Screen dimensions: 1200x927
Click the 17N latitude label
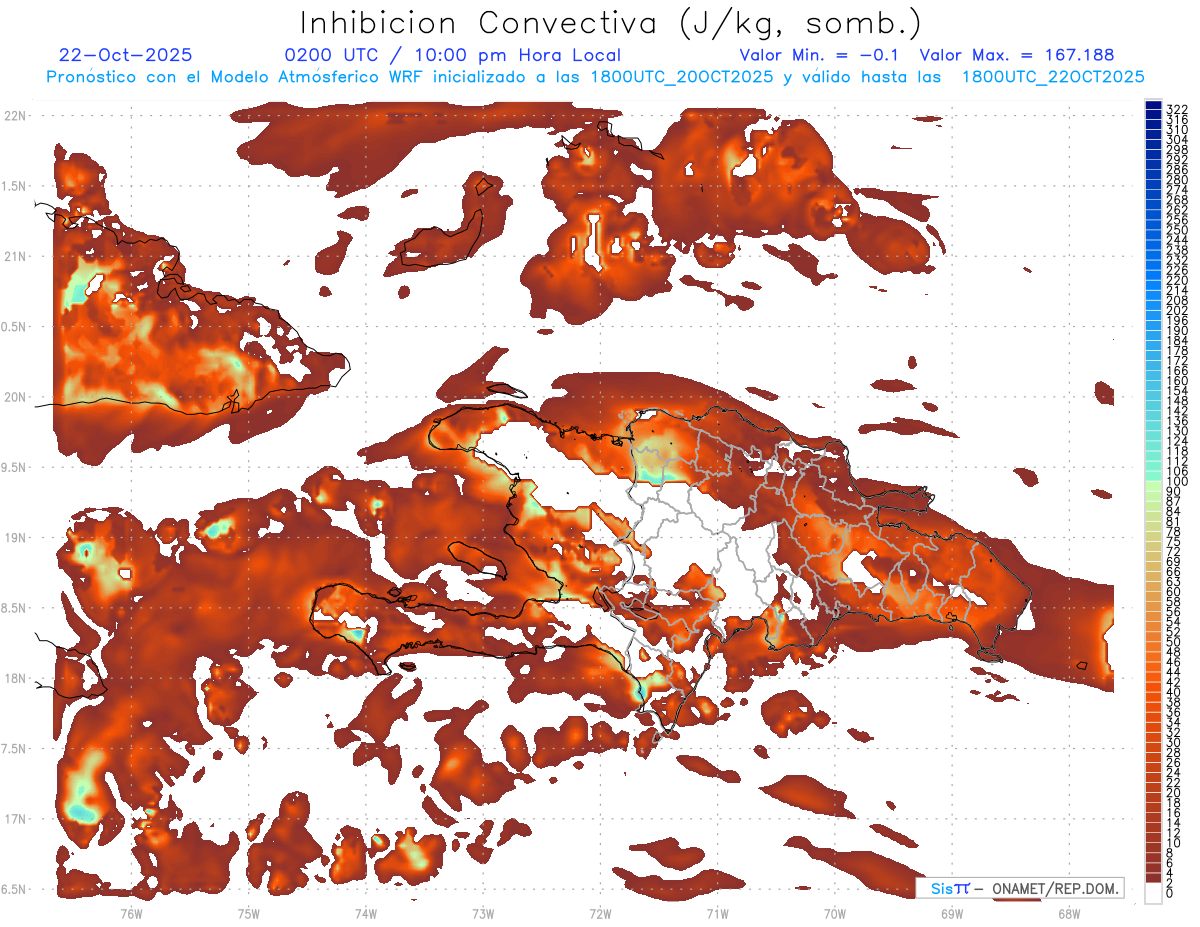(13, 819)
